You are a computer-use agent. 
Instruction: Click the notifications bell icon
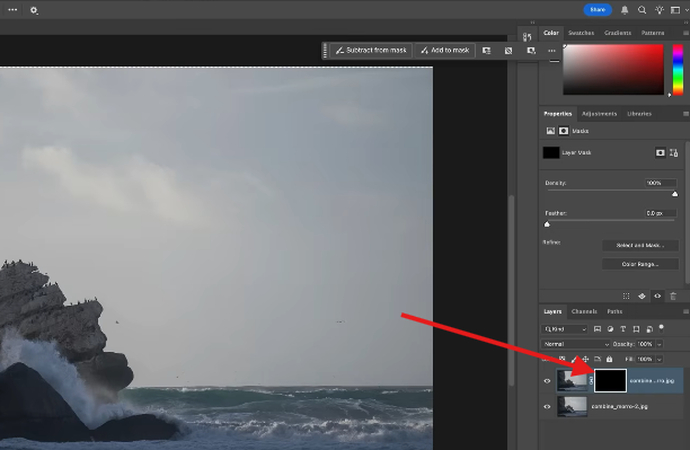coord(625,10)
